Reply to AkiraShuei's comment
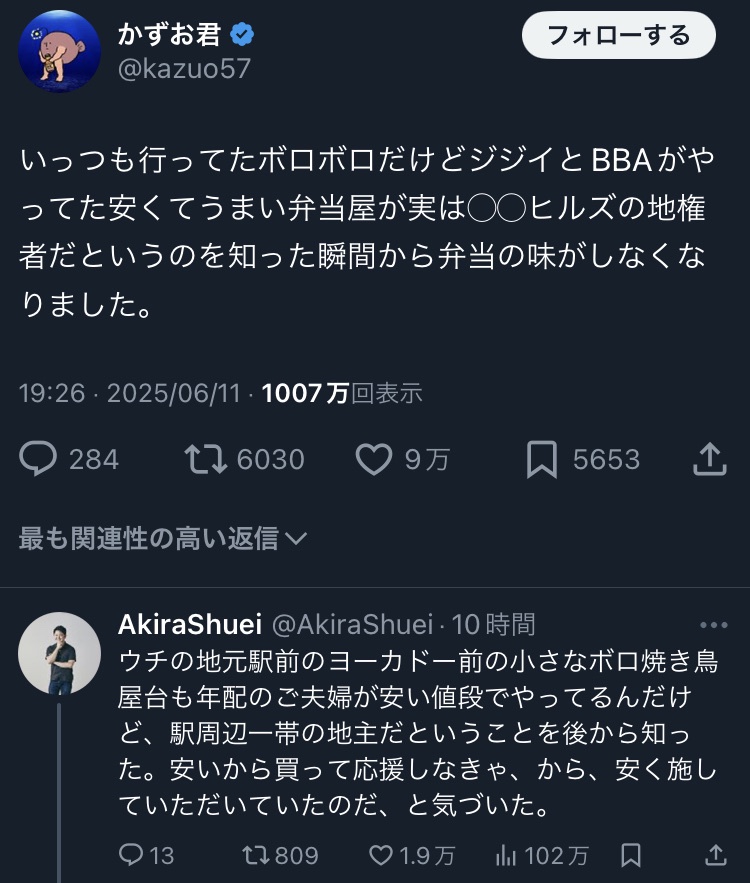 pyautogui.click(x=132, y=855)
